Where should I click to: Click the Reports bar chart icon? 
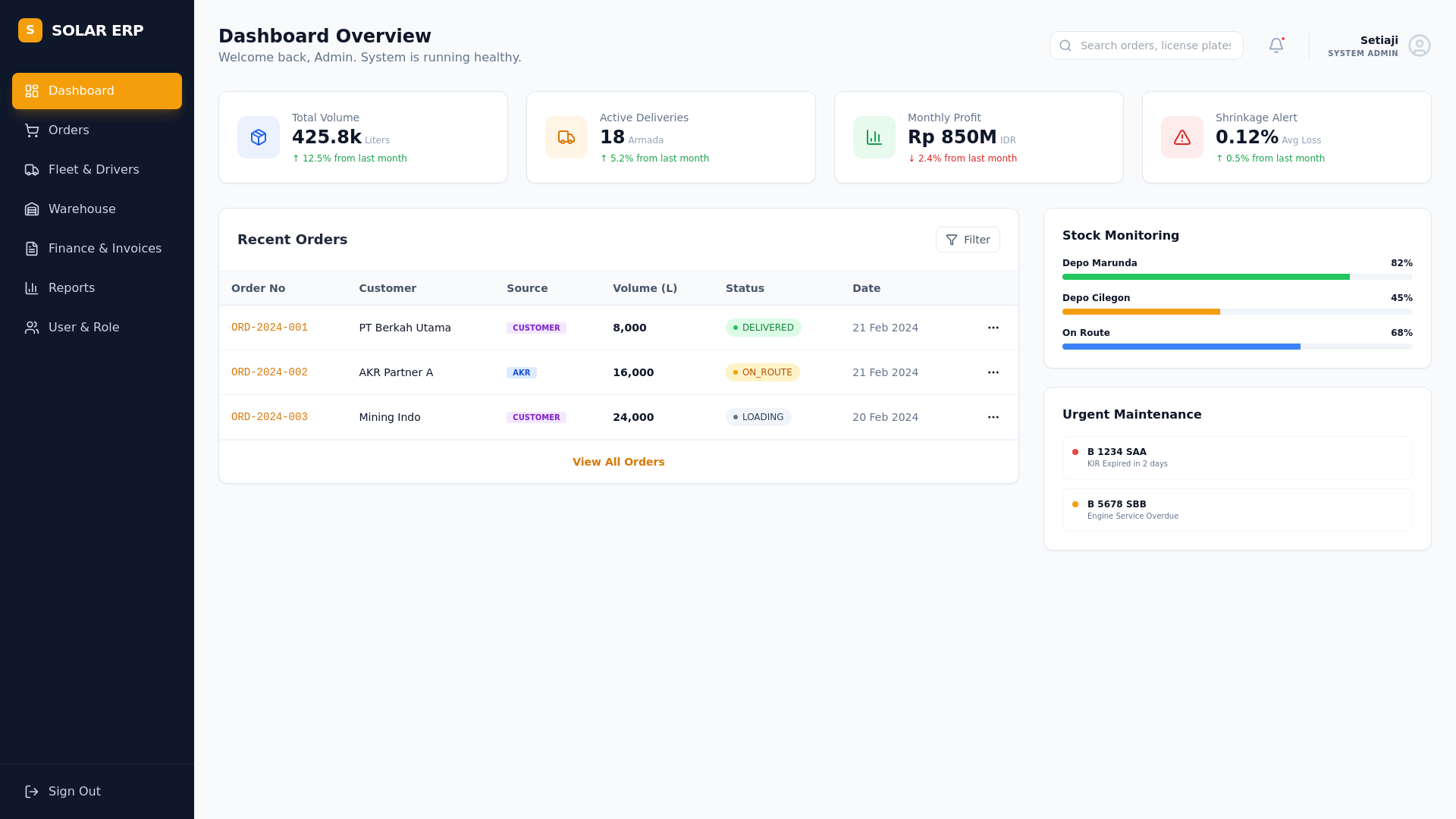pyautogui.click(x=32, y=288)
